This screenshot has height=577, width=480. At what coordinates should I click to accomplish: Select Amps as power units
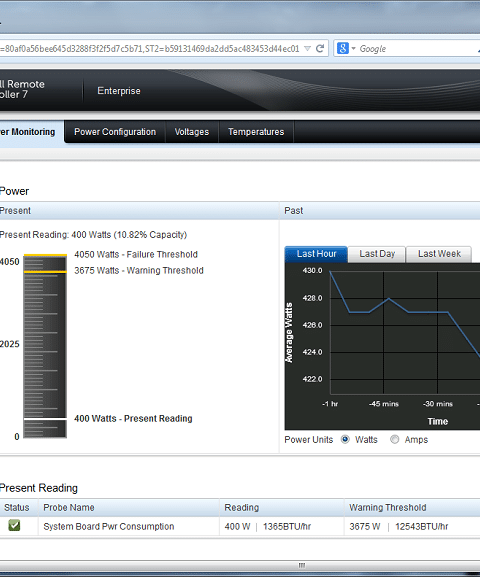pyautogui.click(x=394, y=439)
